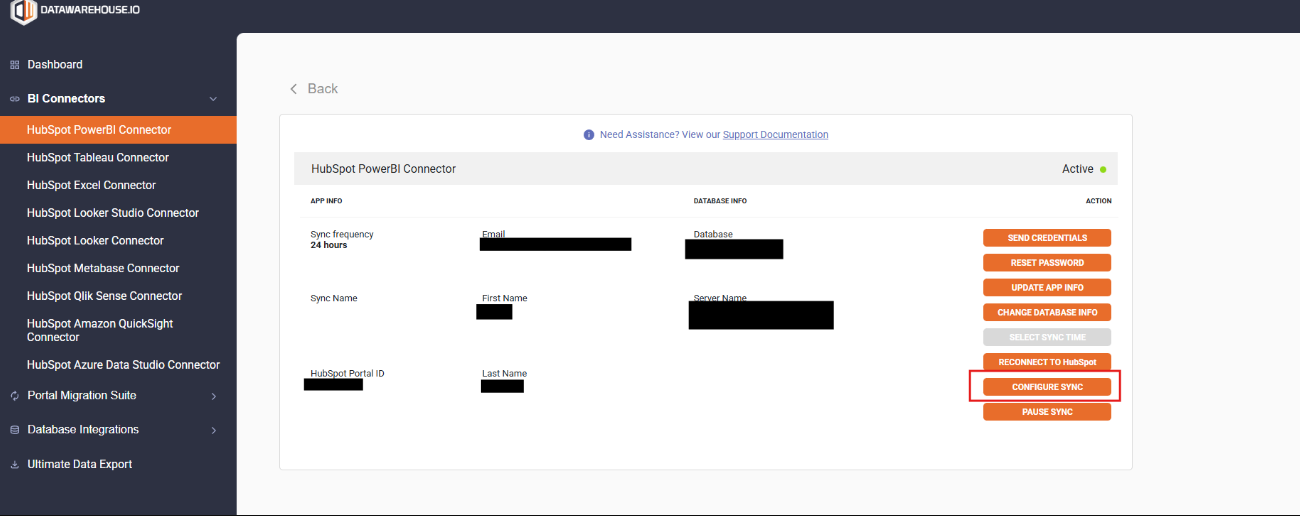
Task: Click the DataWarehouse.io logo icon
Action: click(x=24, y=11)
